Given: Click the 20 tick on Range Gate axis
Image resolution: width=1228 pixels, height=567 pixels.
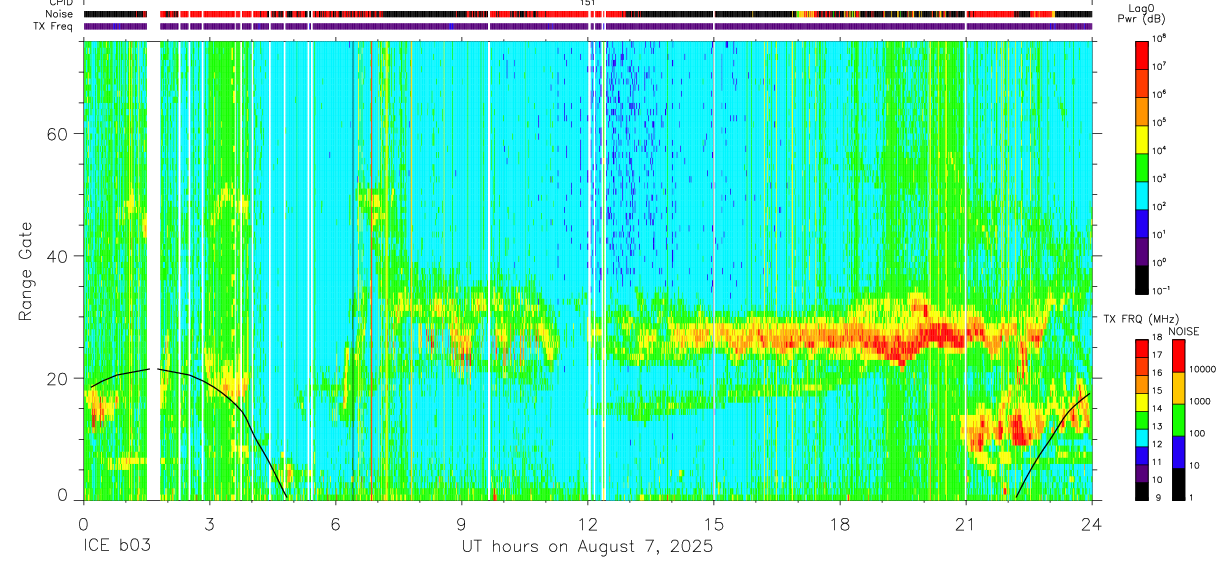Looking at the screenshot, I should click(58, 378).
